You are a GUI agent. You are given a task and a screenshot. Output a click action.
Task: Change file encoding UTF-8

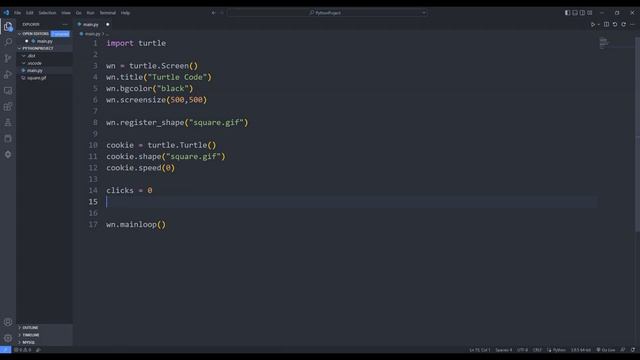pos(522,350)
